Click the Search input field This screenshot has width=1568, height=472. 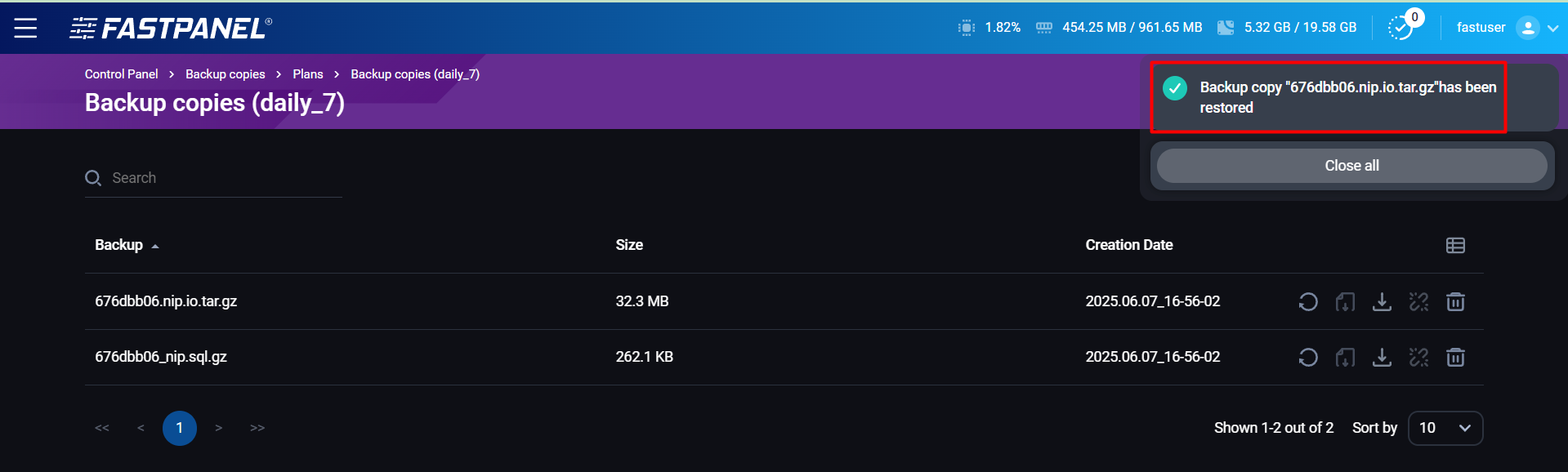pyautogui.click(x=221, y=178)
